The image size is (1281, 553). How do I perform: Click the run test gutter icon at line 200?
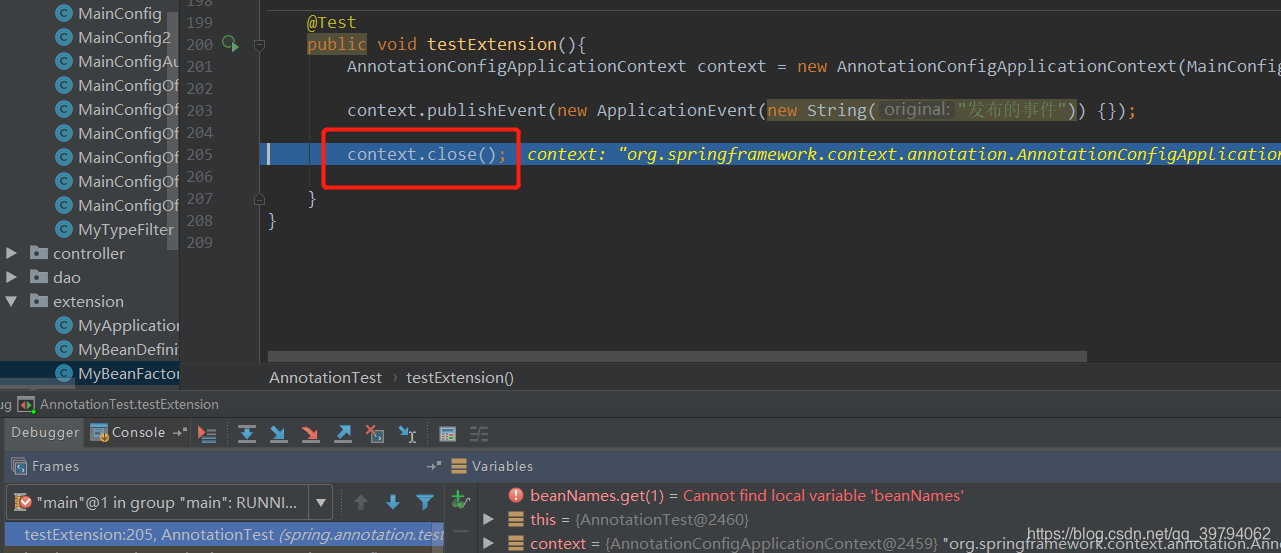pyautogui.click(x=230, y=44)
